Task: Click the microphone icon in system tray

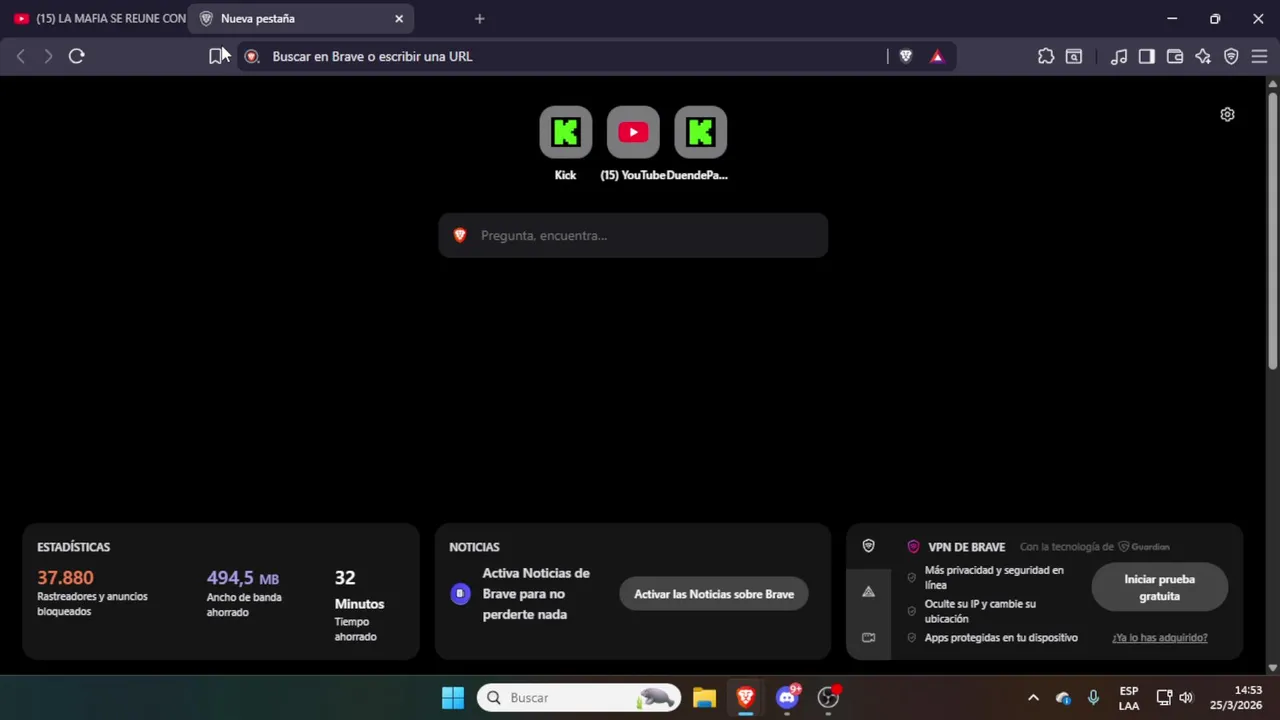Action: (1093, 697)
